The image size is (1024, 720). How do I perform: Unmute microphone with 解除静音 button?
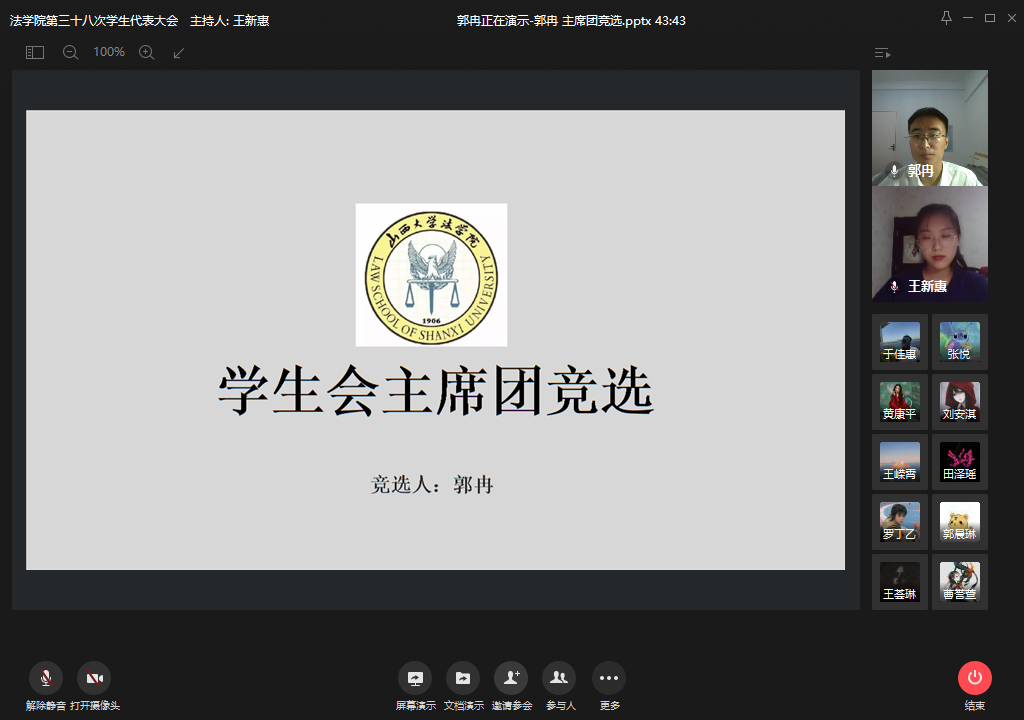coord(46,687)
